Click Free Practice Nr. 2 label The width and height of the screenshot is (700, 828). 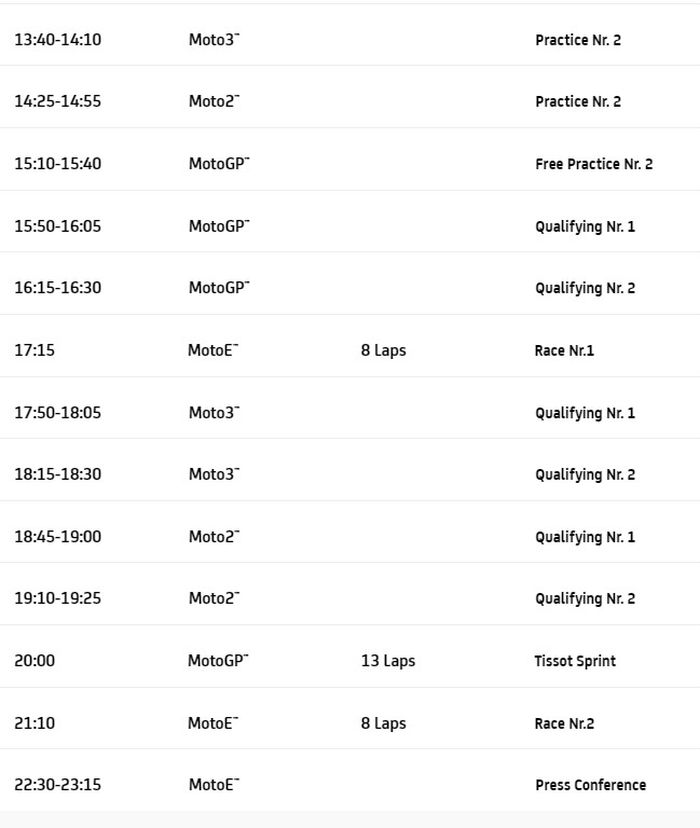click(593, 164)
